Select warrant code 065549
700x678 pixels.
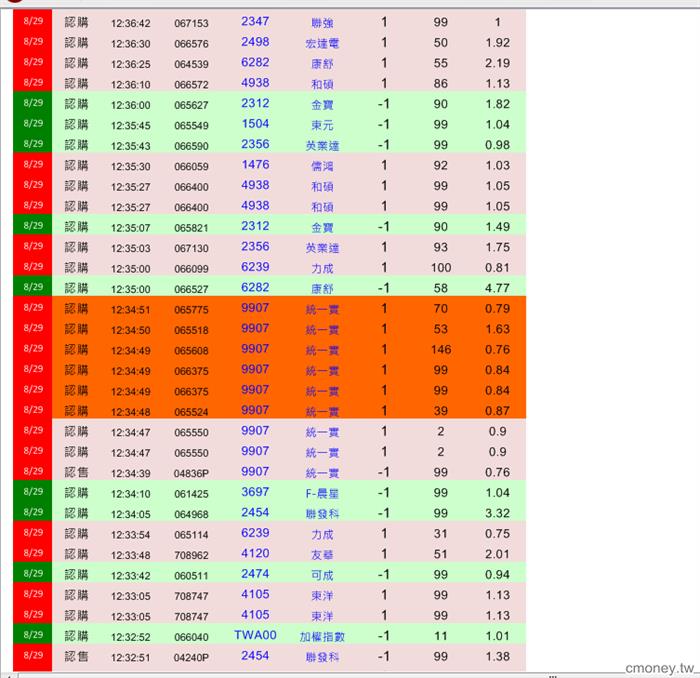(x=191, y=125)
